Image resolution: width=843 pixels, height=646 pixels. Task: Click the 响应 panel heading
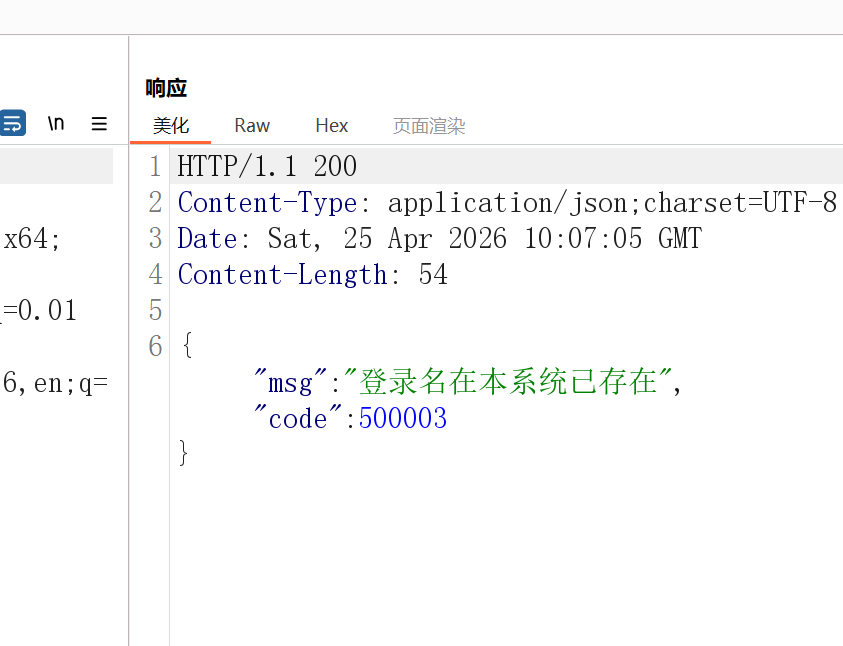(x=166, y=88)
